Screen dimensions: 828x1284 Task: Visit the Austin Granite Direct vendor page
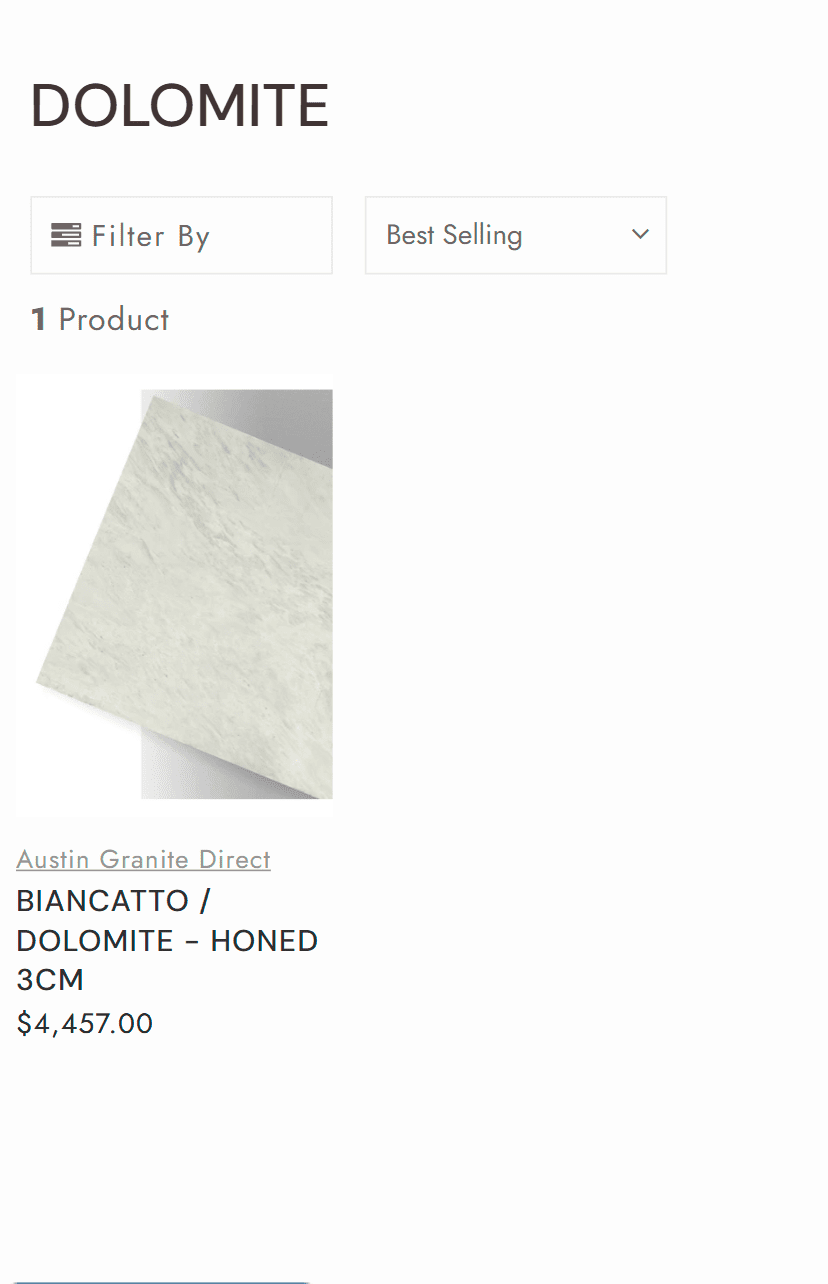[x=143, y=860]
